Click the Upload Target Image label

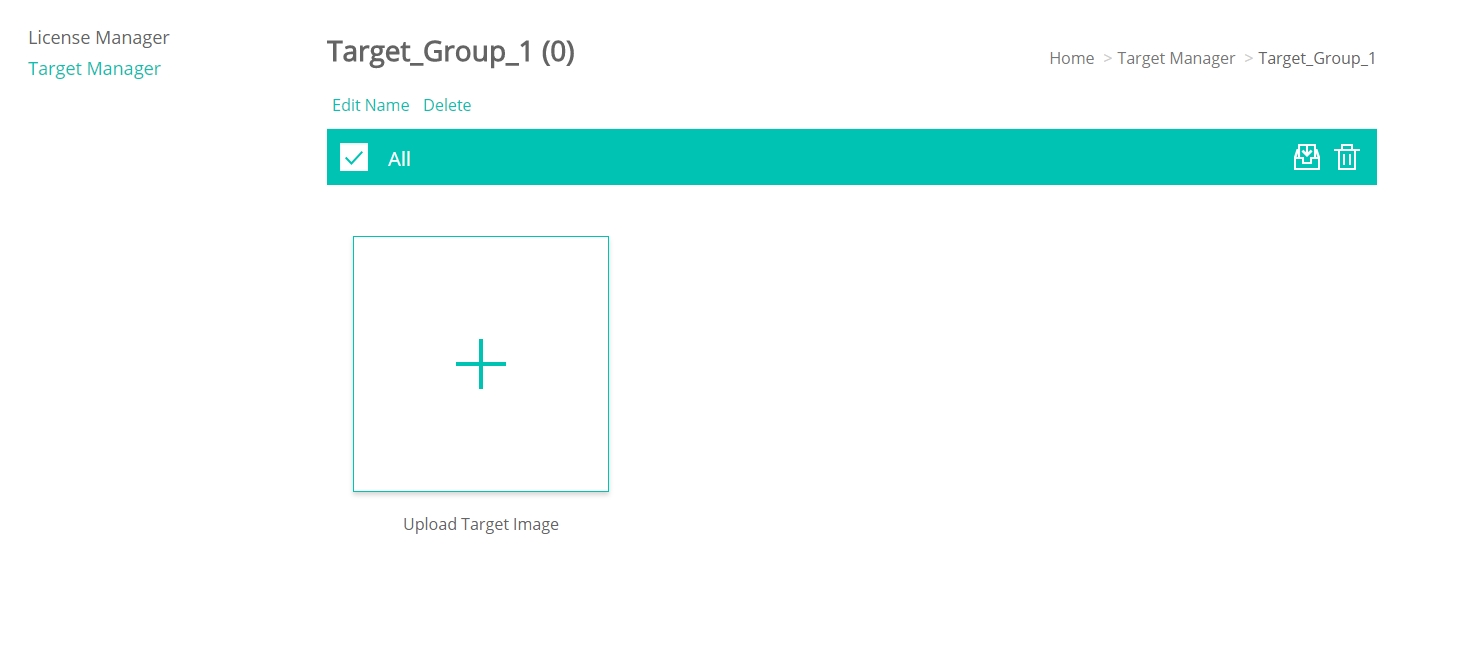coord(481,524)
